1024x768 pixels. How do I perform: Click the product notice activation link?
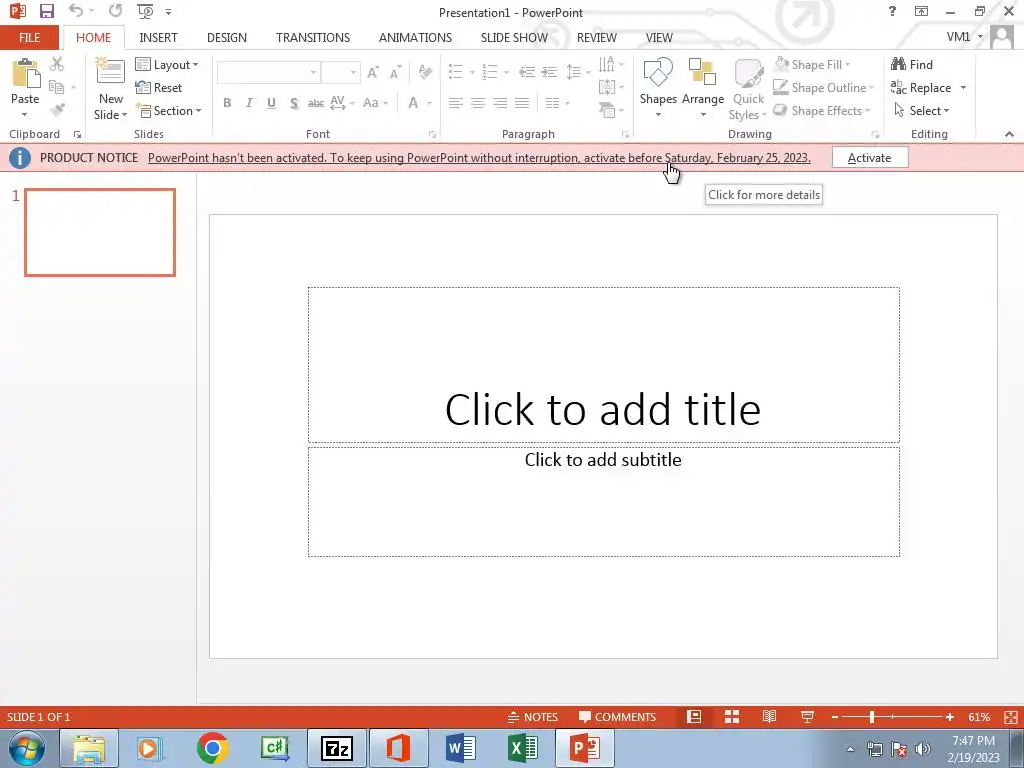[479, 158]
